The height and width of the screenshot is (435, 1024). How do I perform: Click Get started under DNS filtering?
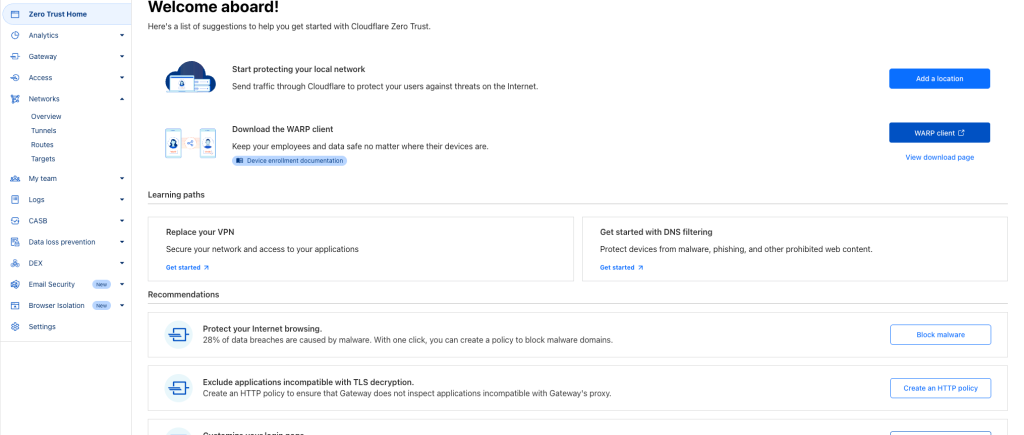point(622,268)
